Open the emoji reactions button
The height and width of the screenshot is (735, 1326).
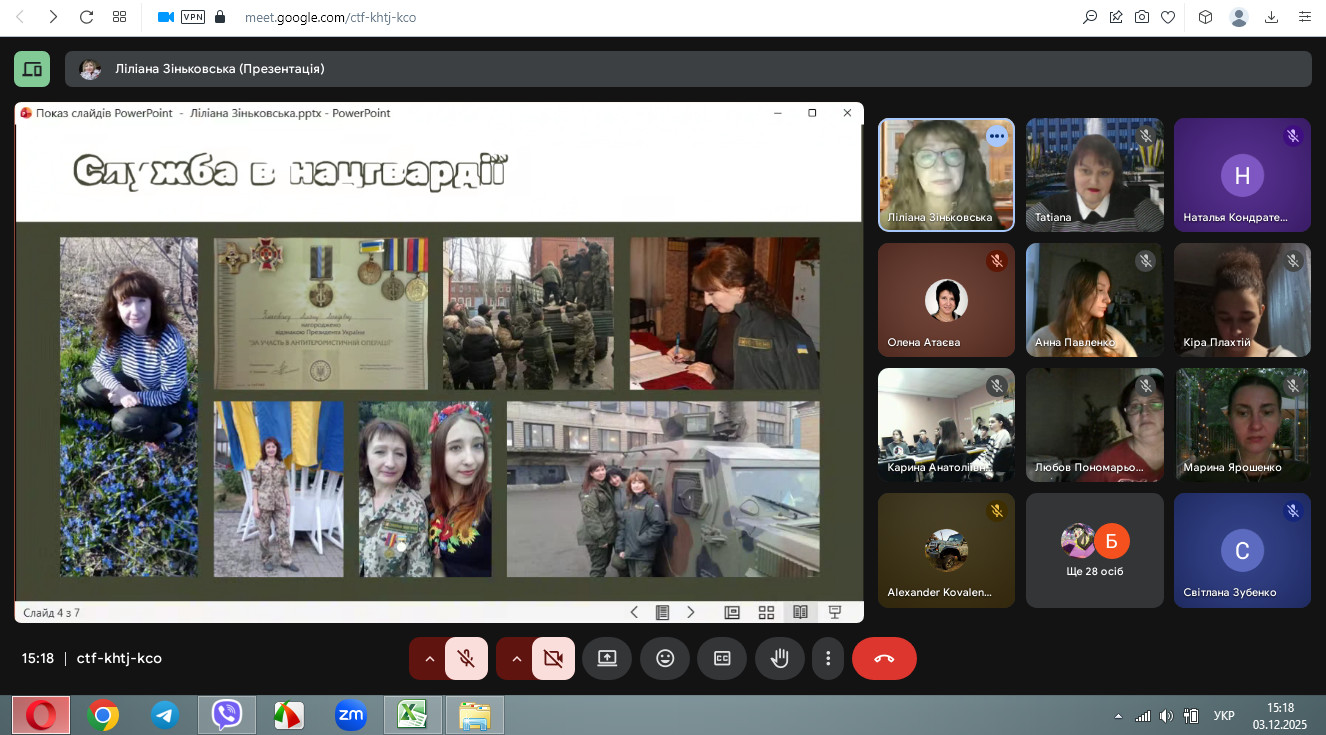[x=665, y=659]
